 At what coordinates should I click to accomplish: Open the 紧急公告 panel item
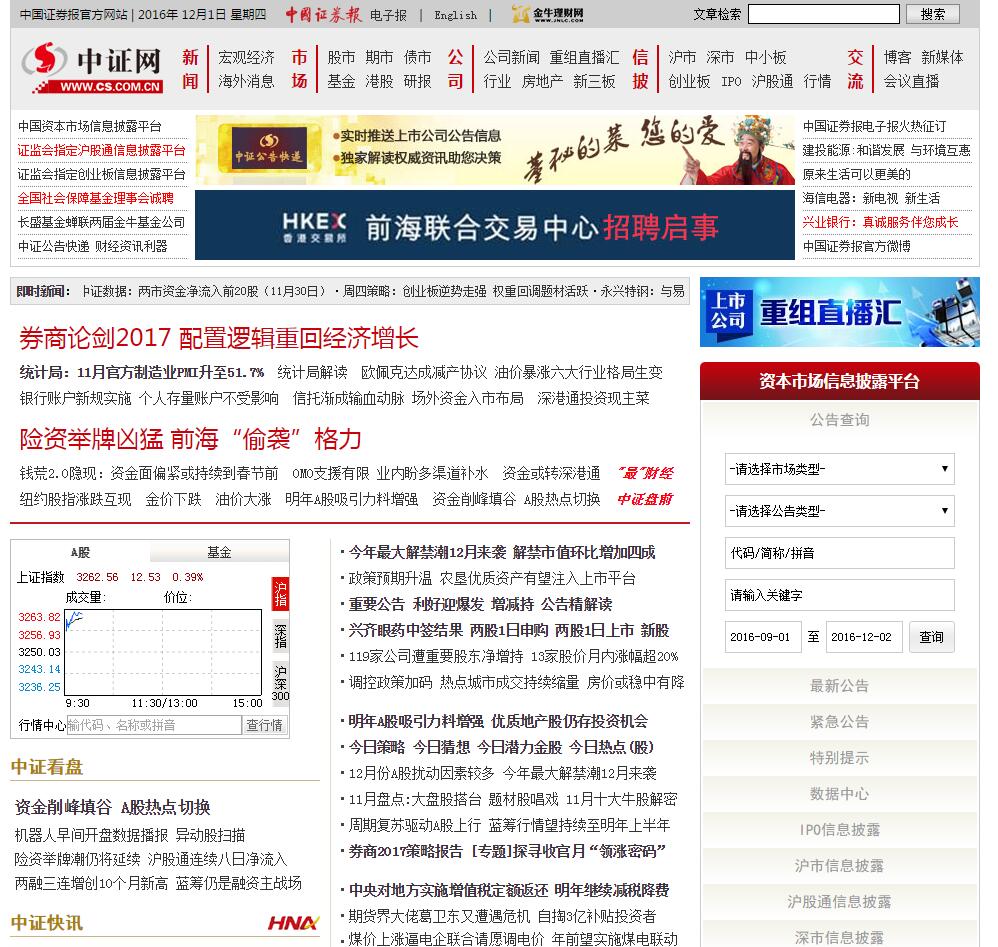pyautogui.click(x=840, y=722)
